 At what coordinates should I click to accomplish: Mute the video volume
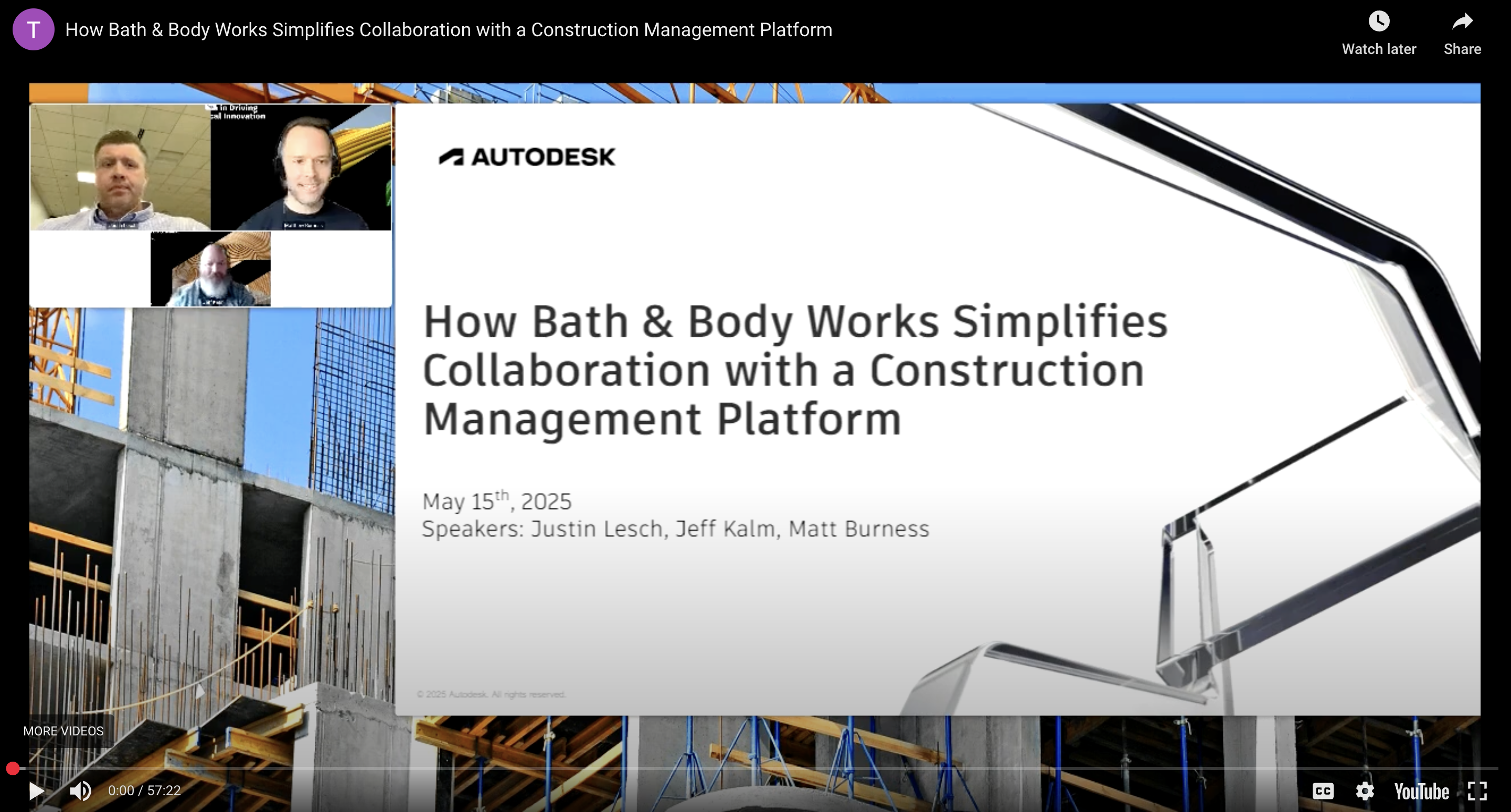(80, 790)
